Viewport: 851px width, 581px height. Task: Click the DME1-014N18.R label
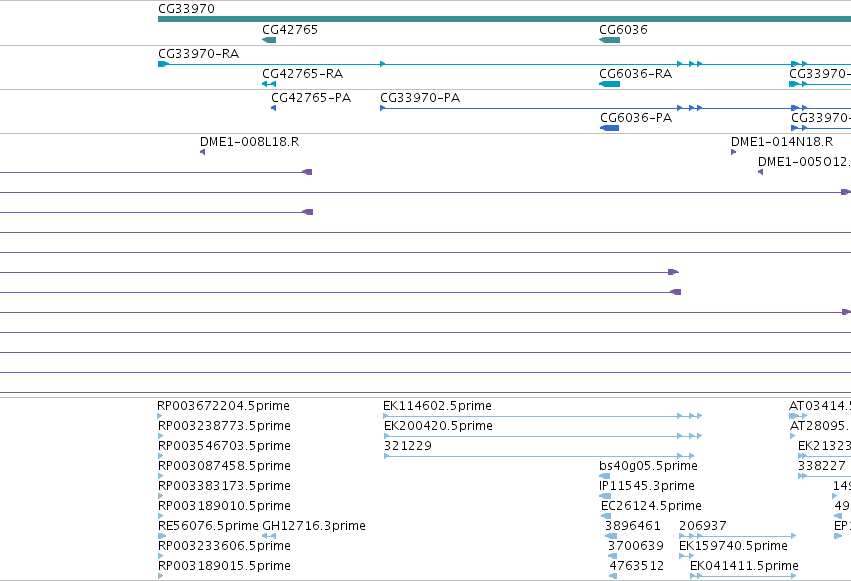[x=782, y=142]
